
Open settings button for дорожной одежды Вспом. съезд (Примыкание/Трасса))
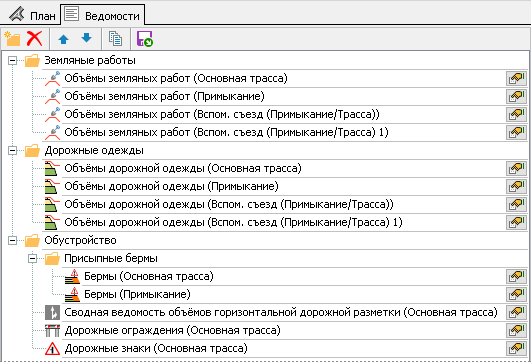click(x=516, y=205)
